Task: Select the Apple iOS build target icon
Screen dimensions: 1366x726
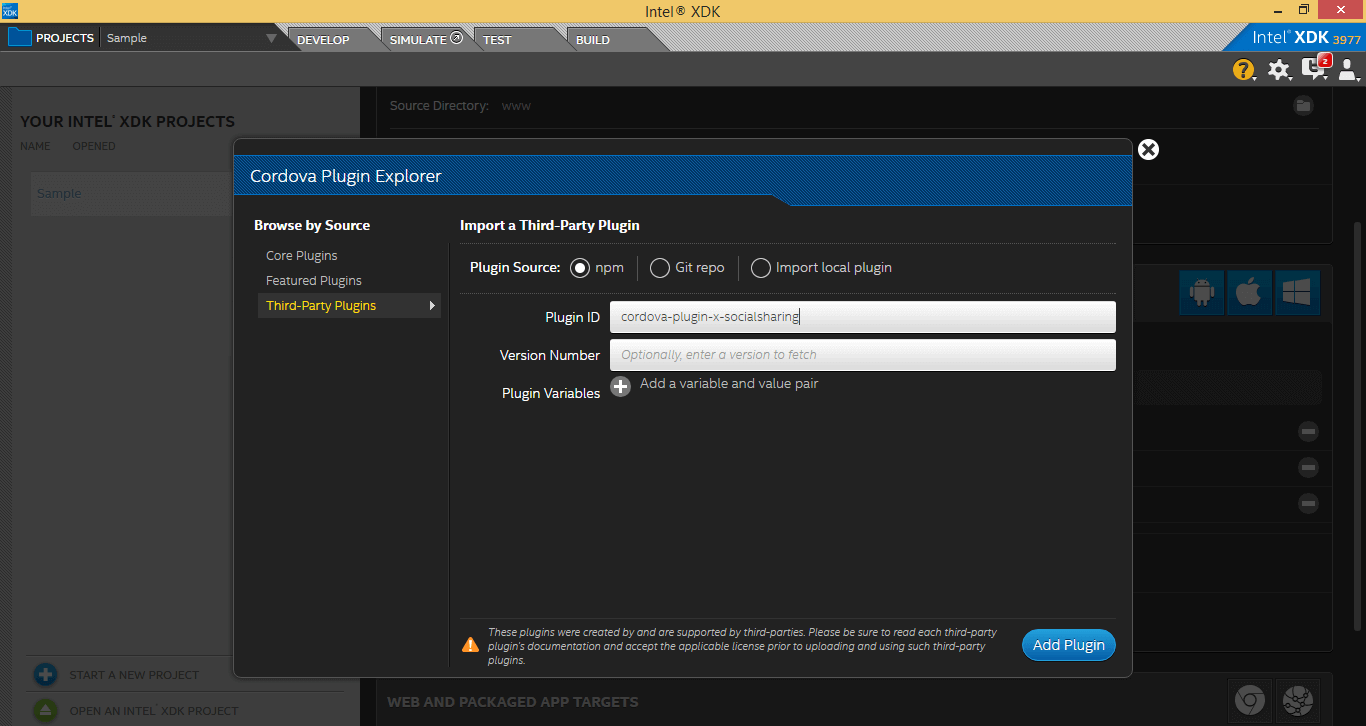Action: 1249,292
